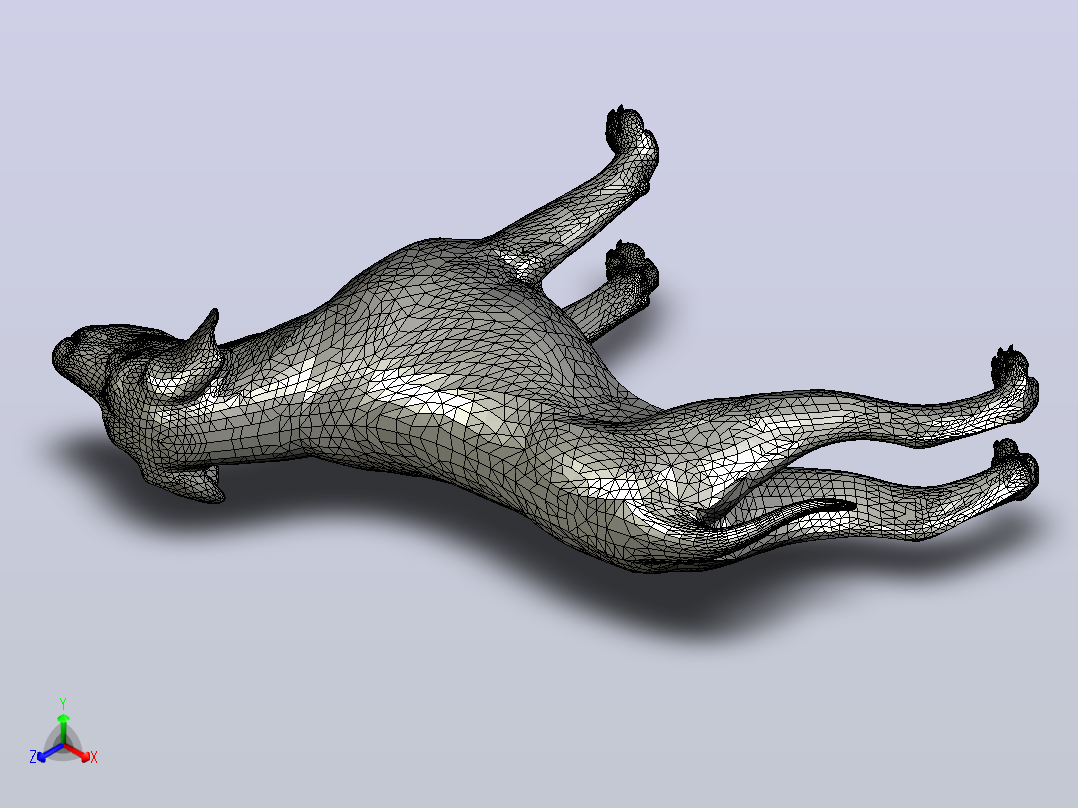Click the green Y axis arrow

point(63,729)
